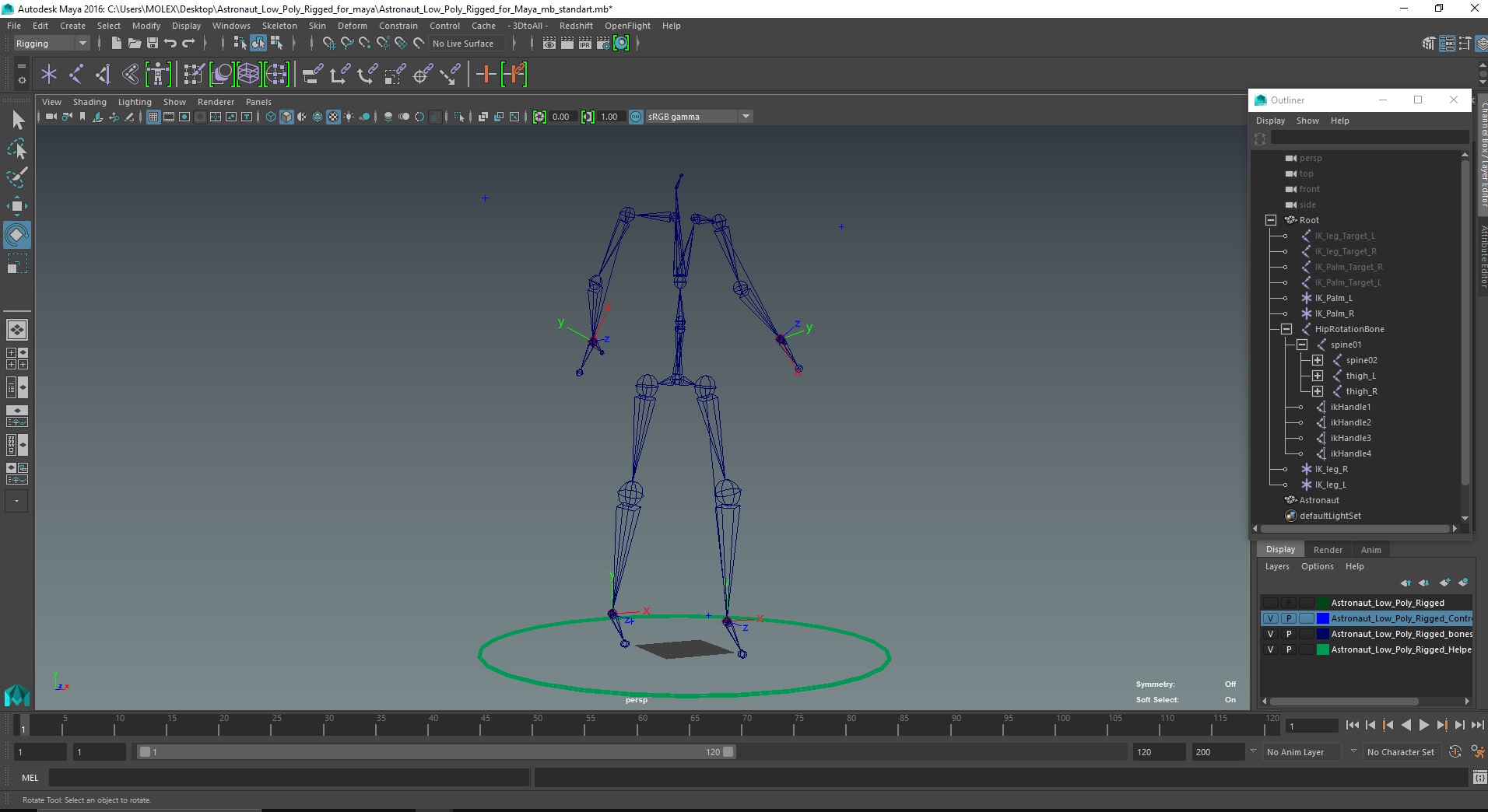Collapse the HipRotationBone node in Outliner
Viewport: 1488px width, 812px height.
point(1286,329)
